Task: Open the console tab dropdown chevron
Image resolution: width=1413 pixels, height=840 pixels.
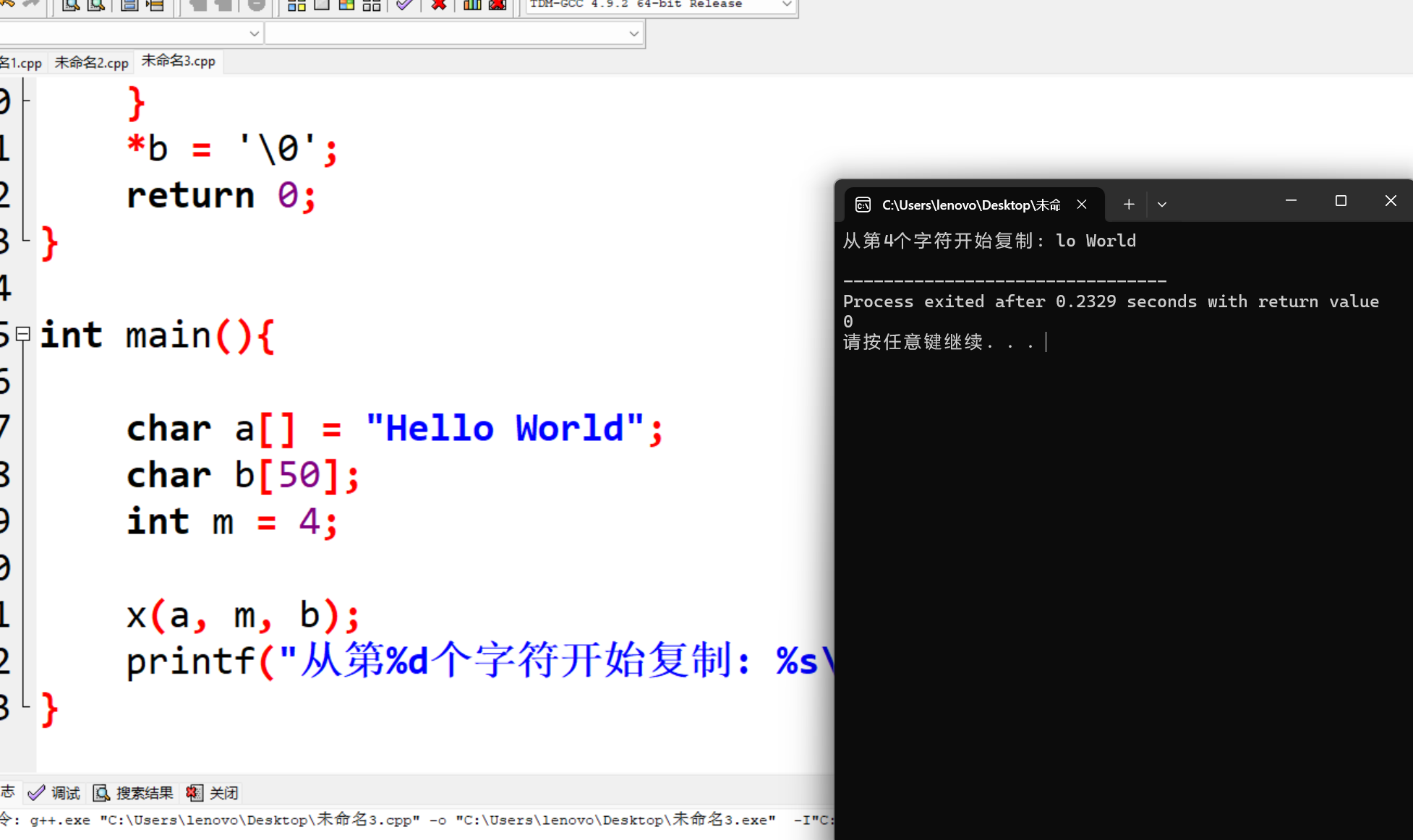Action: click(1162, 205)
